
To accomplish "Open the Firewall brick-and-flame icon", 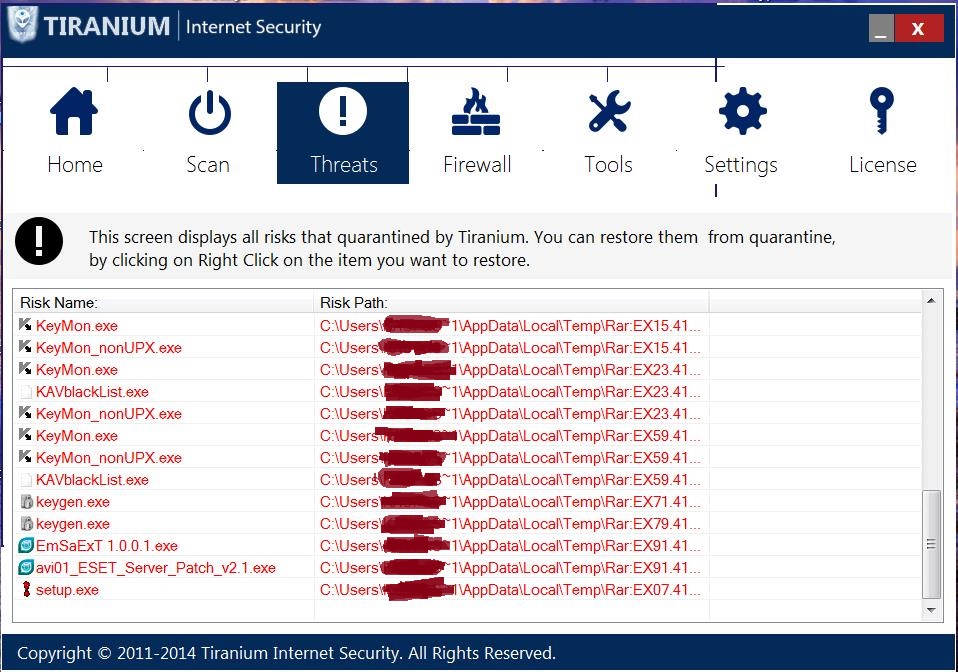I will pos(476,111).
